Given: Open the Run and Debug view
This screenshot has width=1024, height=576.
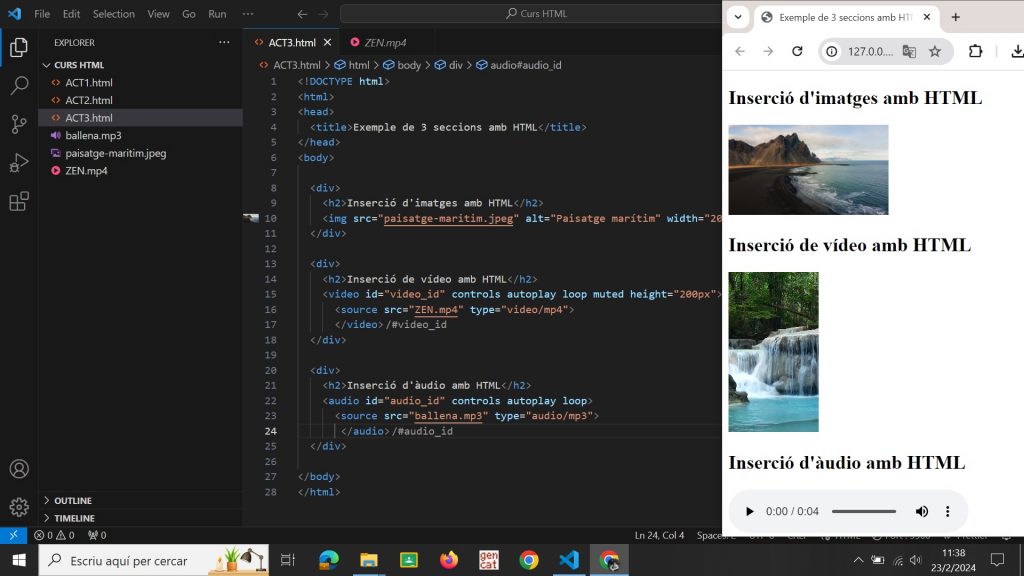Looking at the screenshot, I should click(18, 163).
